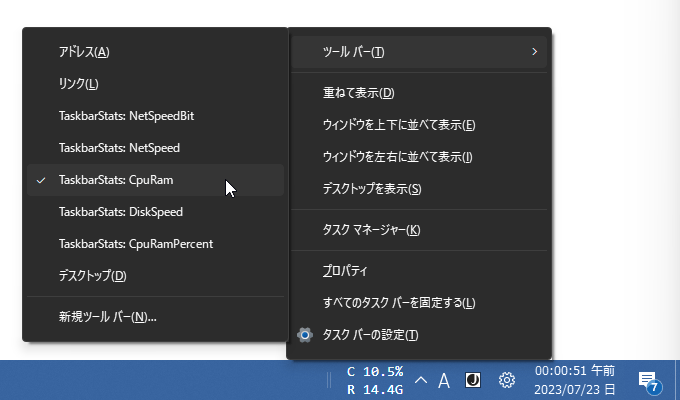Enable TaskbarStats: DiskSpeed toolbar
680x400 pixels.
coord(155,212)
